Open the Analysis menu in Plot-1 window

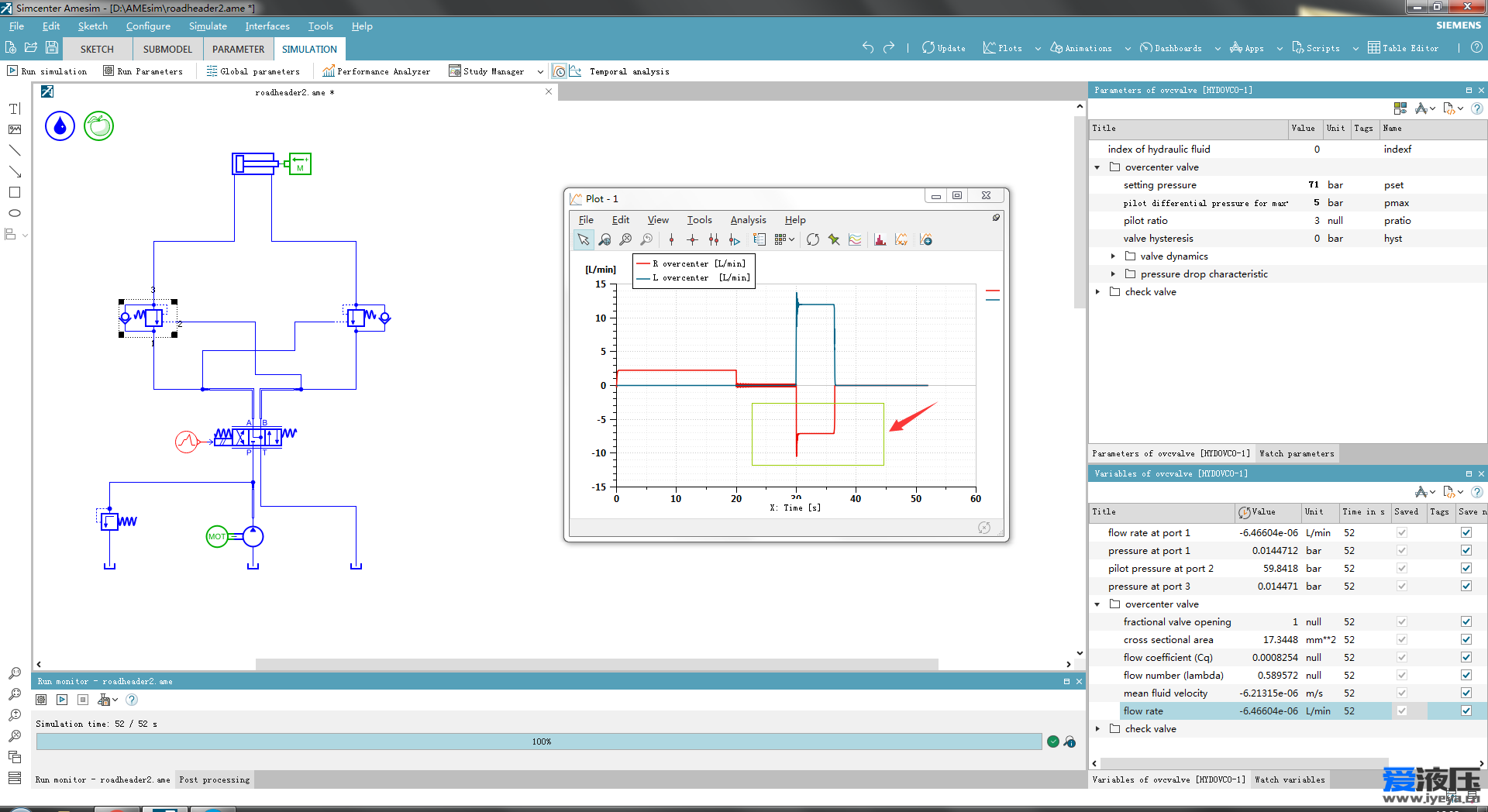[748, 220]
